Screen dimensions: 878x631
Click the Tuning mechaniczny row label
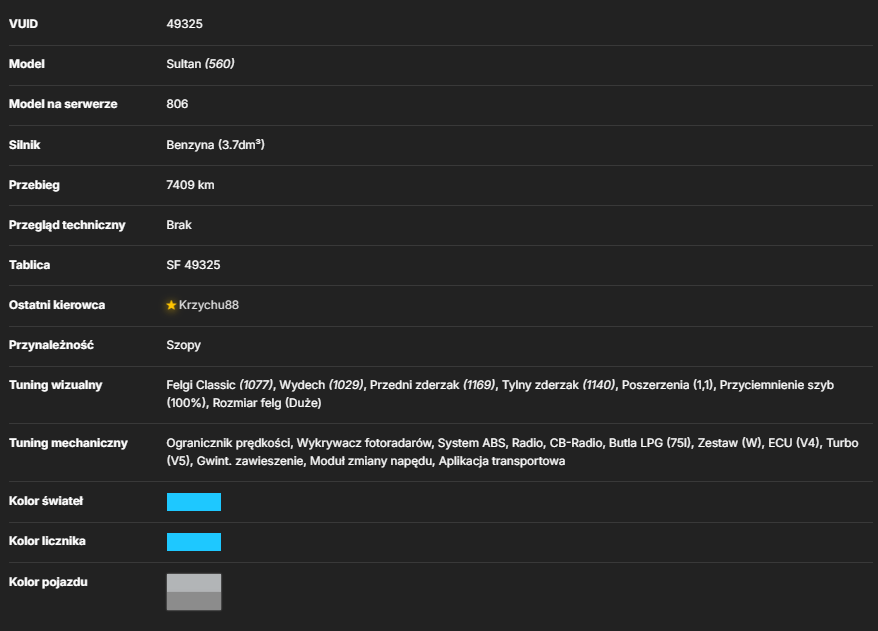pos(68,443)
